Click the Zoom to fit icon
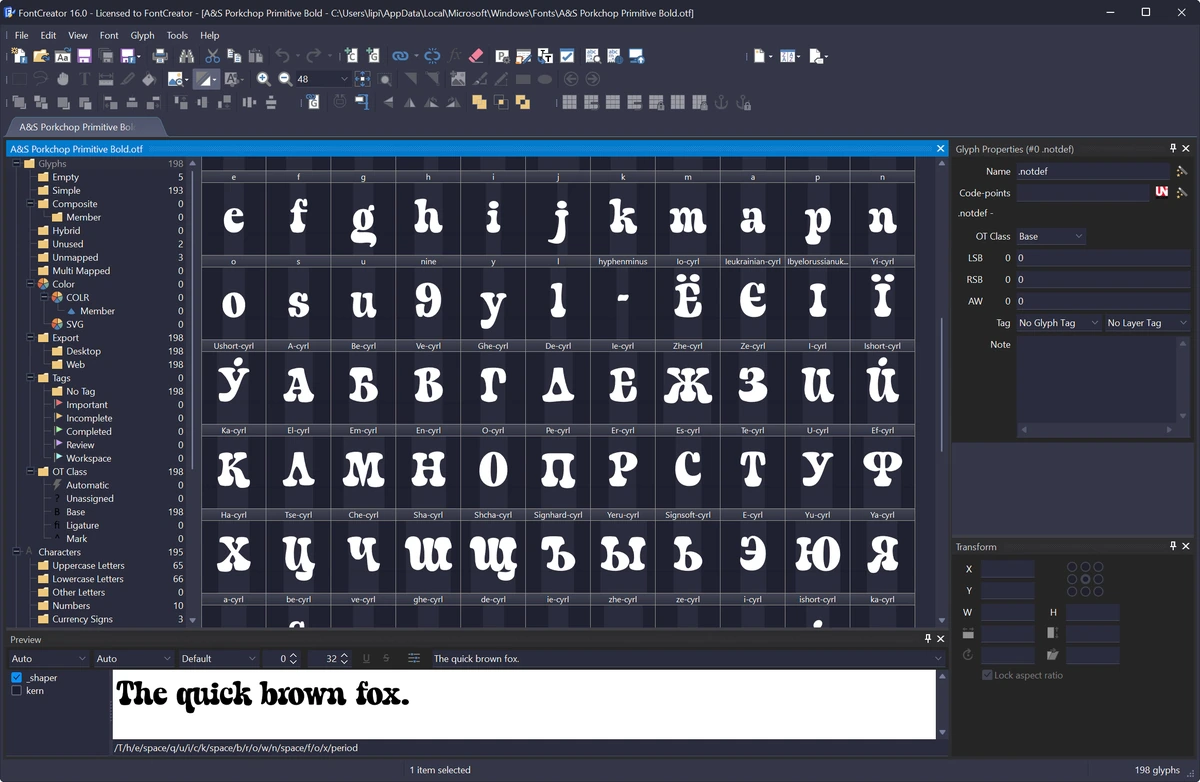 pyautogui.click(x=362, y=79)
